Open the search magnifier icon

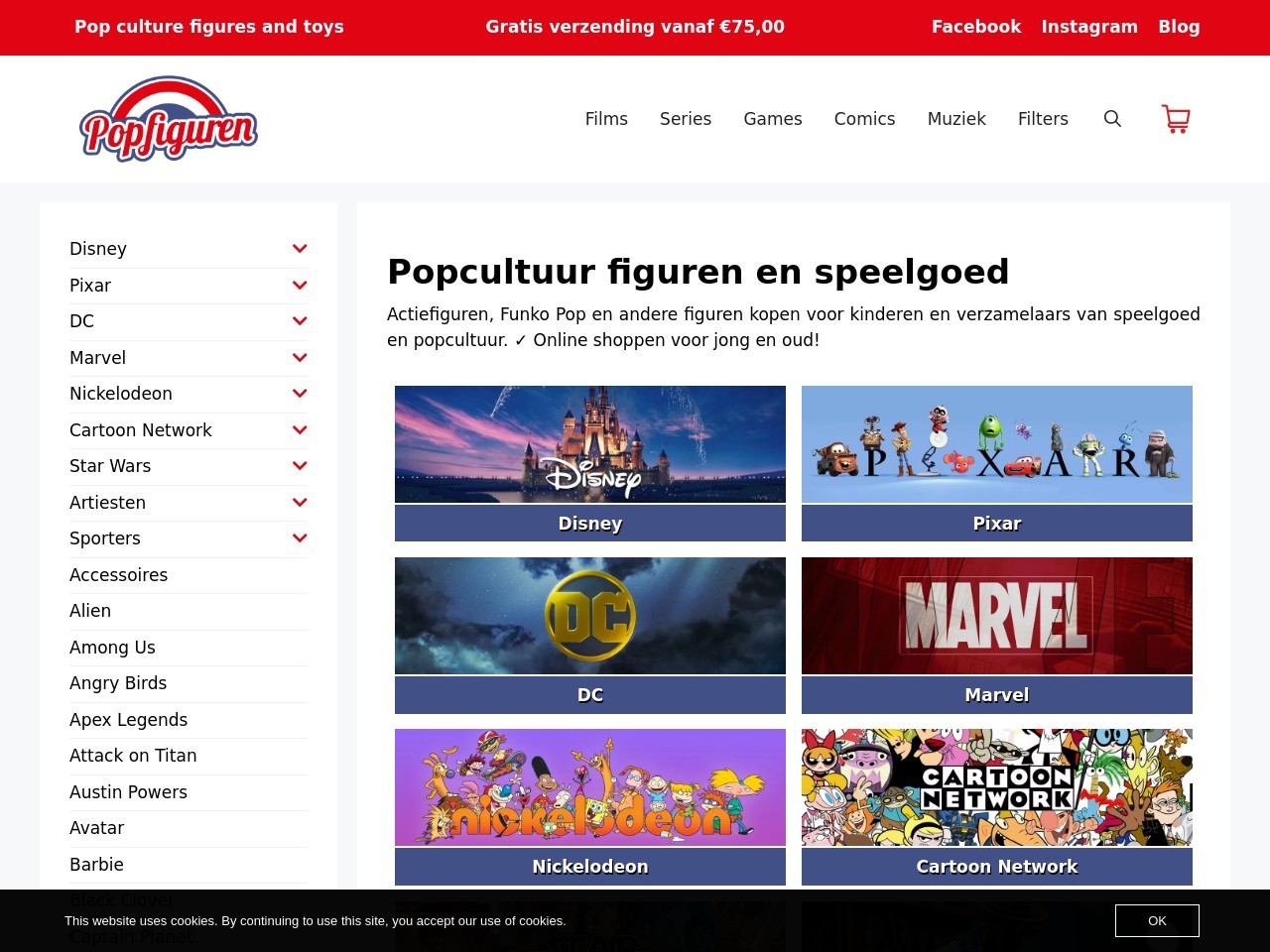1112,119
